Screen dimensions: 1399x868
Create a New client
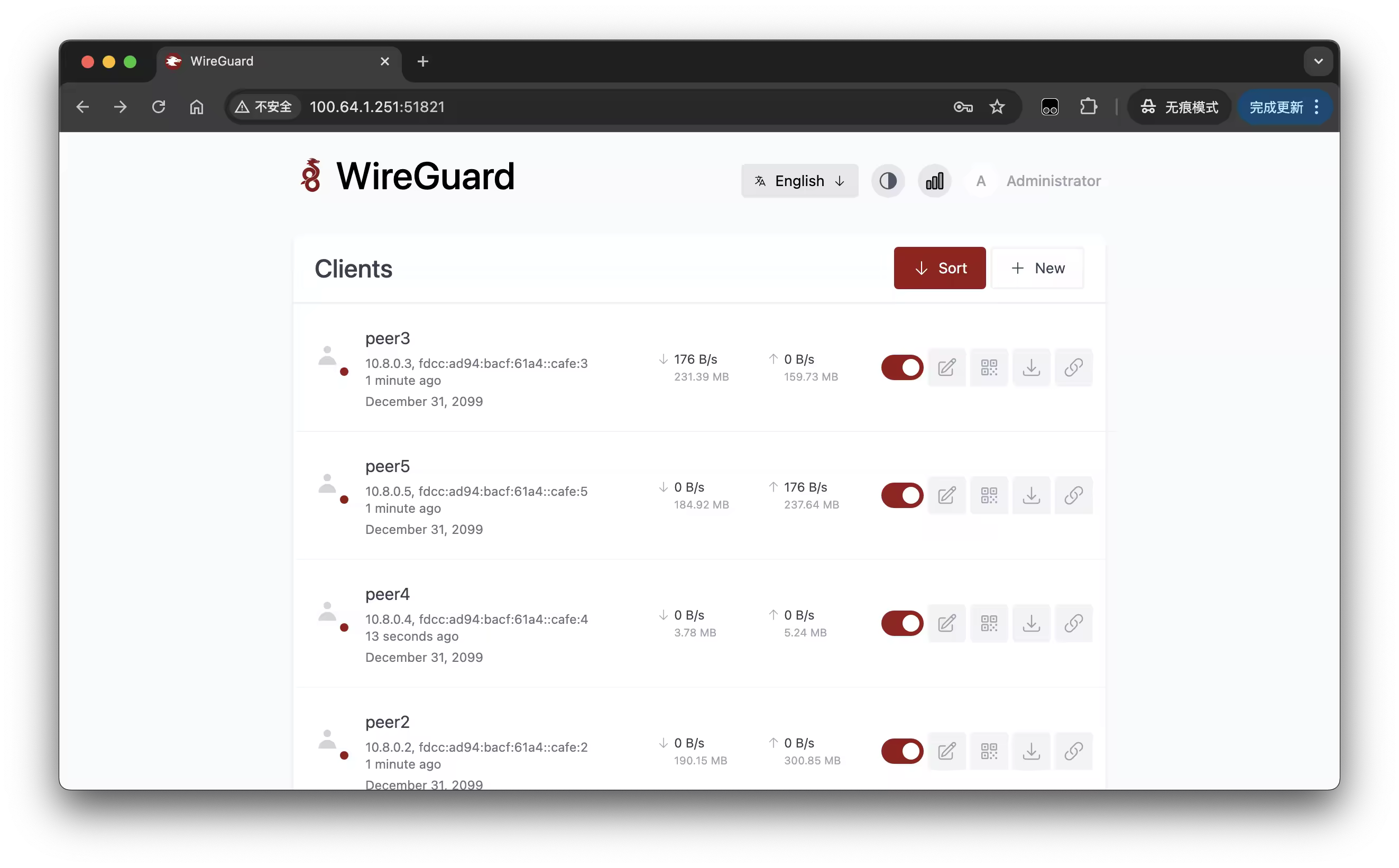pyautogui.click(x=1037, y=268)
